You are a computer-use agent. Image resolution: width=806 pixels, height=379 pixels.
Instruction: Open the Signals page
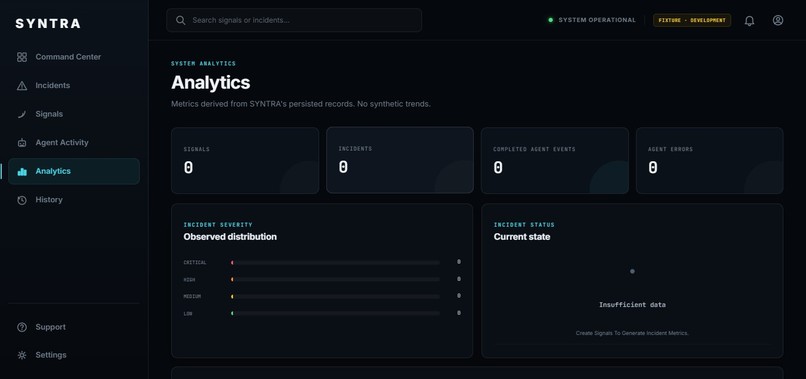[74, 114]
